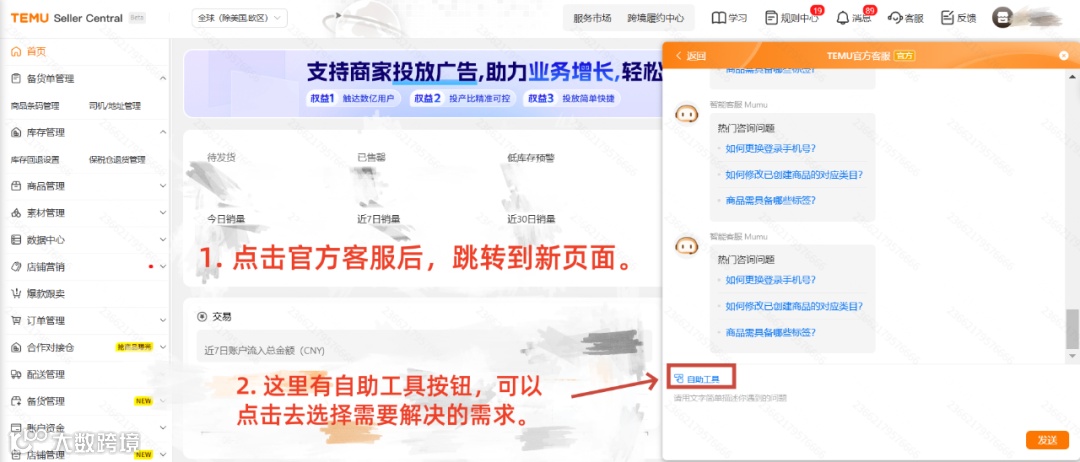This screenshot has width=1080, height=462.
Task: Click the NEW badge beside 备货管理
Action: click(x=143, y=401)
